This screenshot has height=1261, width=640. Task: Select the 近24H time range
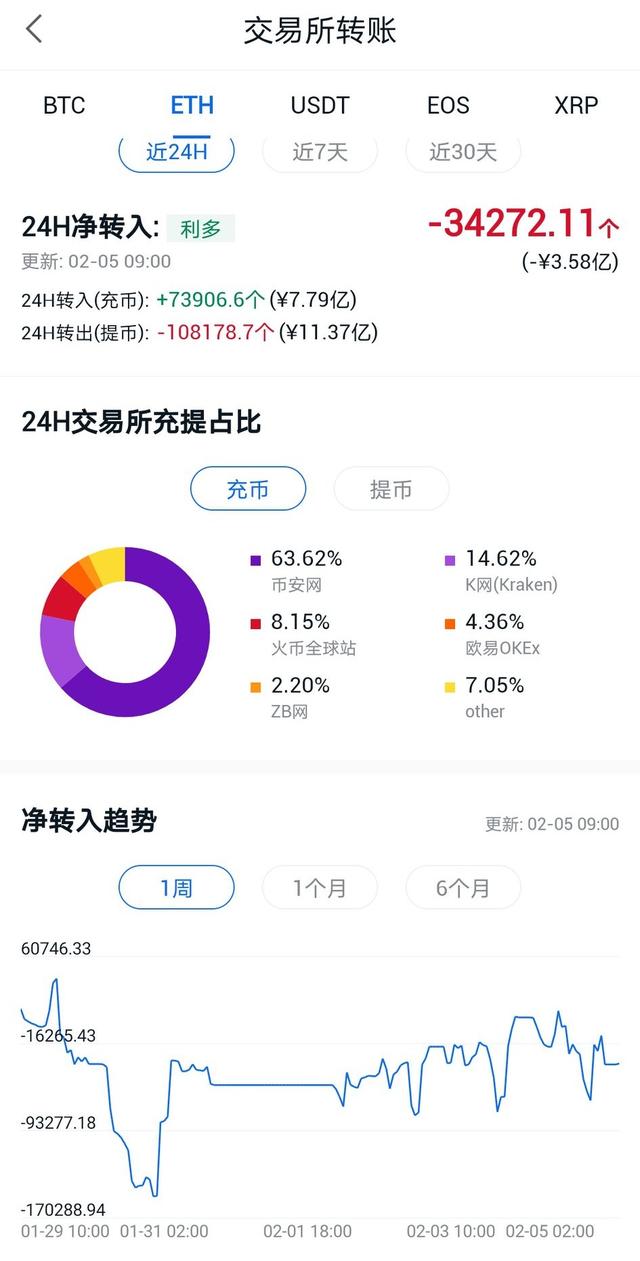point(176,152)
